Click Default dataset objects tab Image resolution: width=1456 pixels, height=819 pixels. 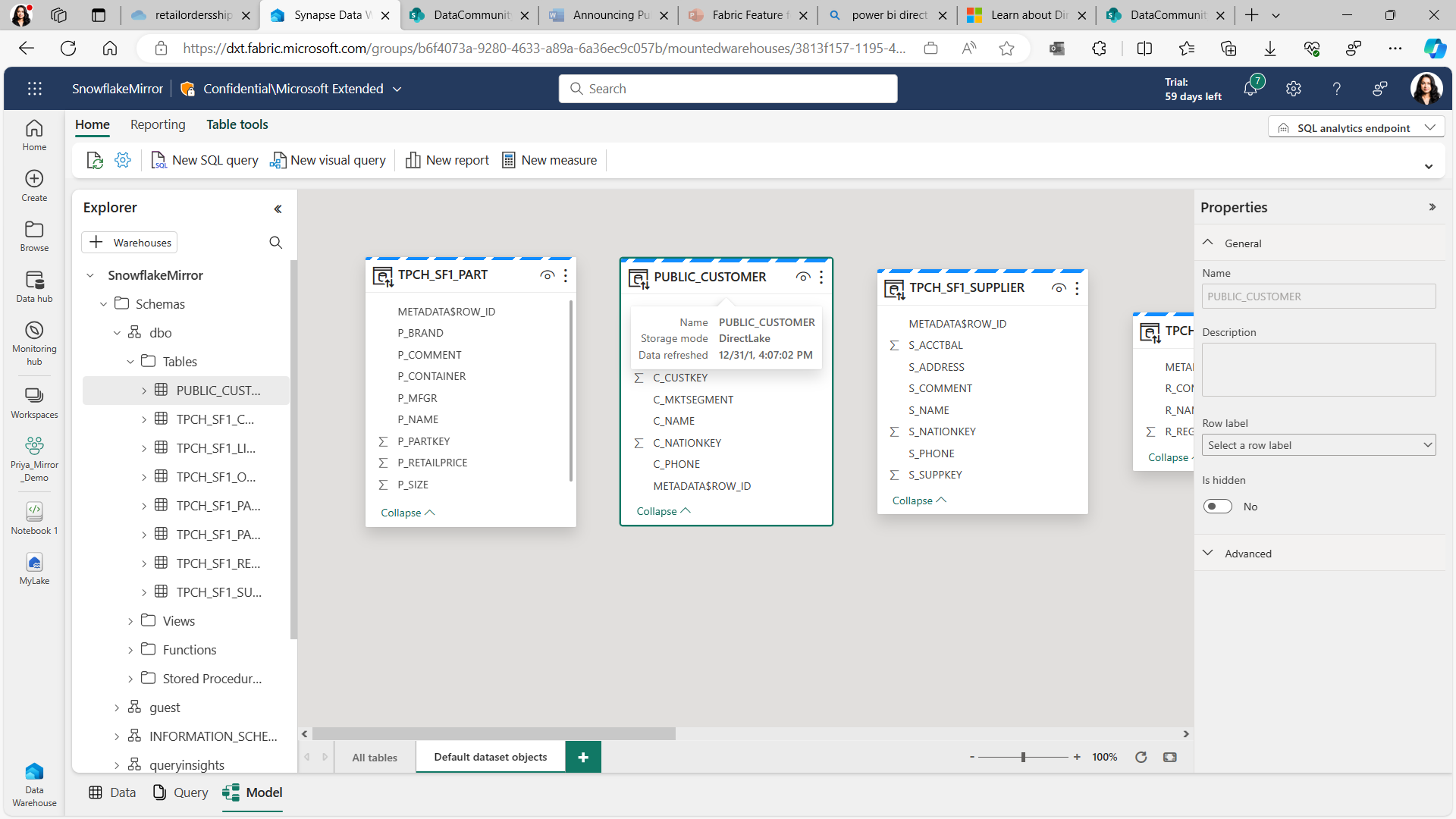489,757
